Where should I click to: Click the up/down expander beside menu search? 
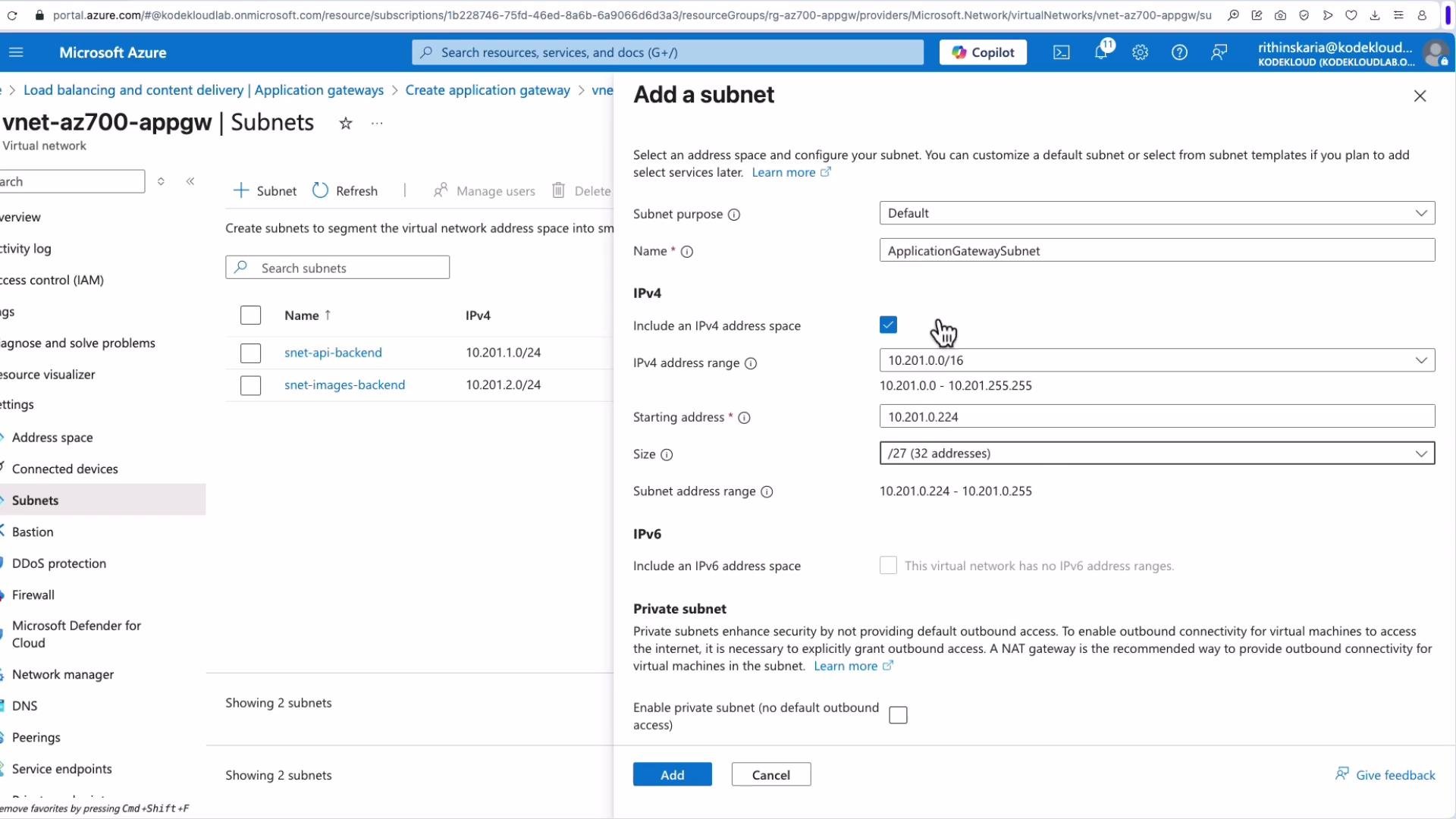[x=161, y=181]
